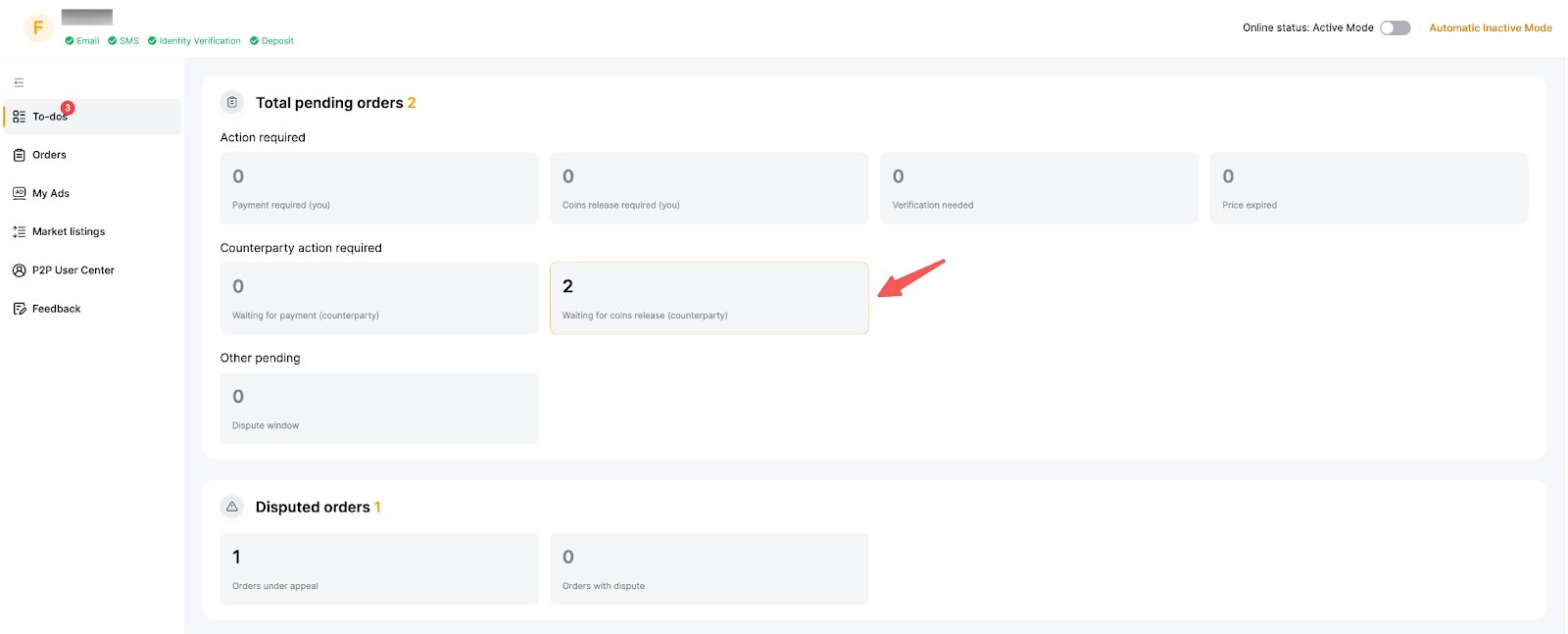Click the My Ads icon
The height and width of the screenshot is (634, 1568).
click(x=19, y=193)
